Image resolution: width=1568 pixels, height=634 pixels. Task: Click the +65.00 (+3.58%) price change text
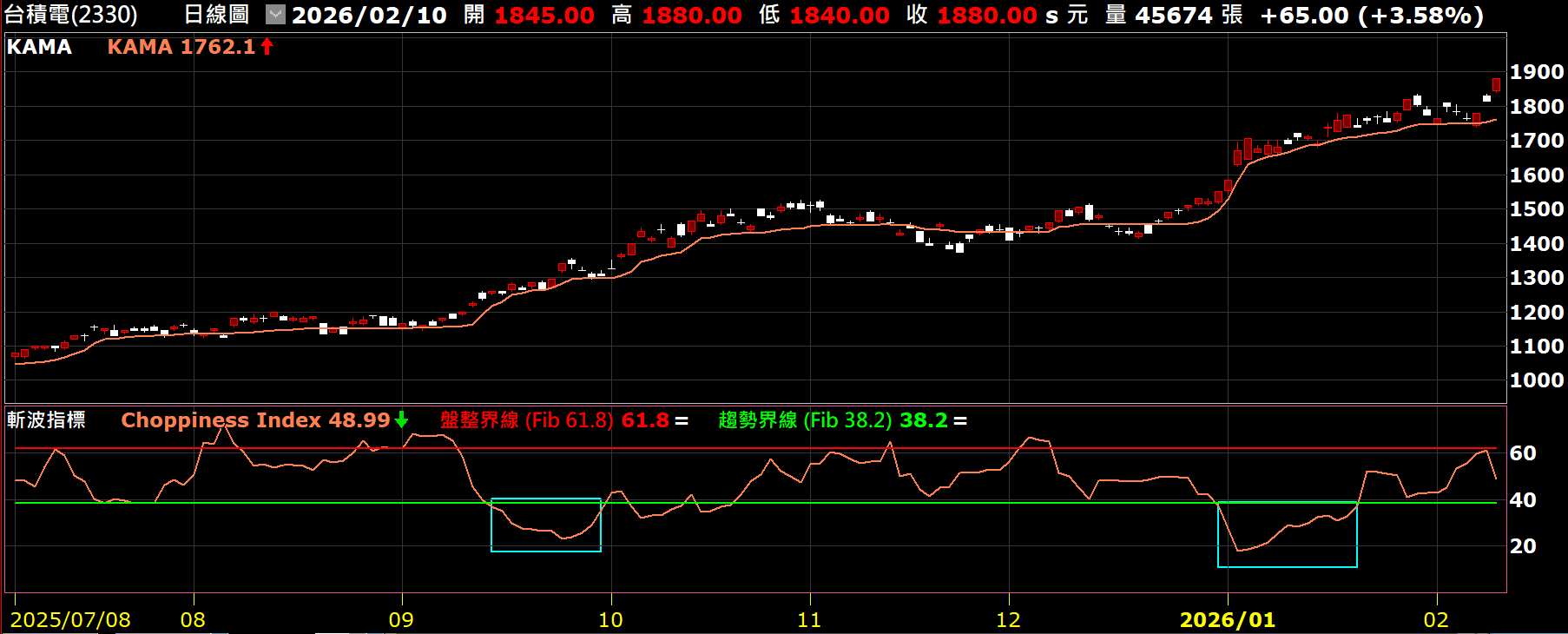tap(1371, 15)
